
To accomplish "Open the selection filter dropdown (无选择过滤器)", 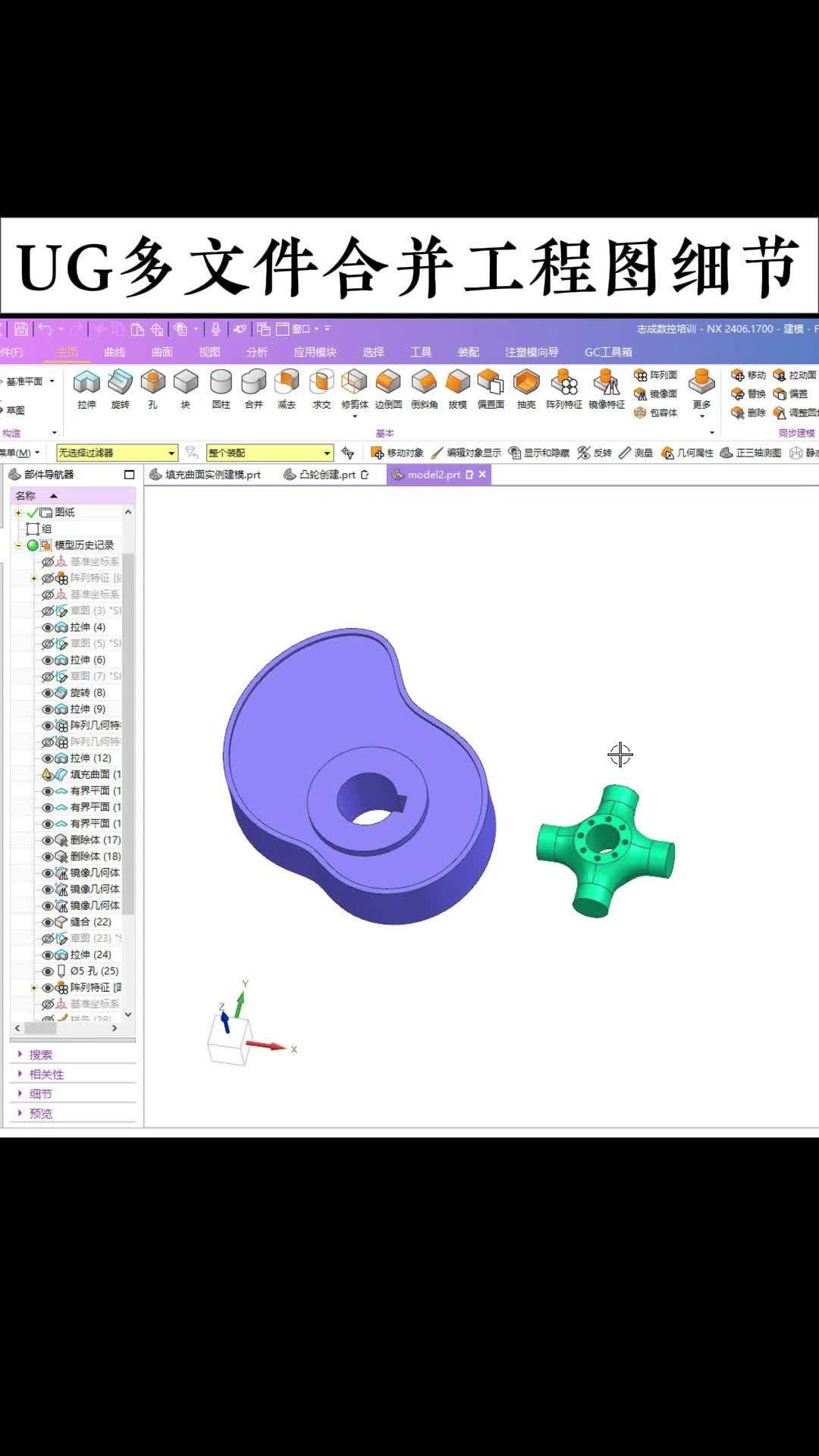I will pyautogui.click(x=118, y=453).
